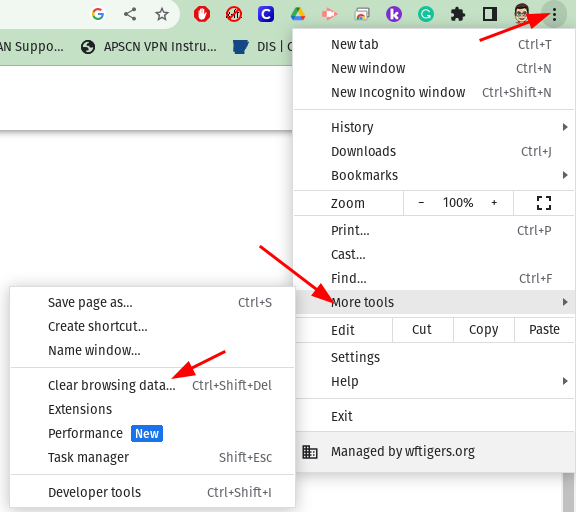The height and width of the screenshot is (512, 576).
Task: Open the APSCN VPN Instru... bookmark
Action: coord(149,47)
